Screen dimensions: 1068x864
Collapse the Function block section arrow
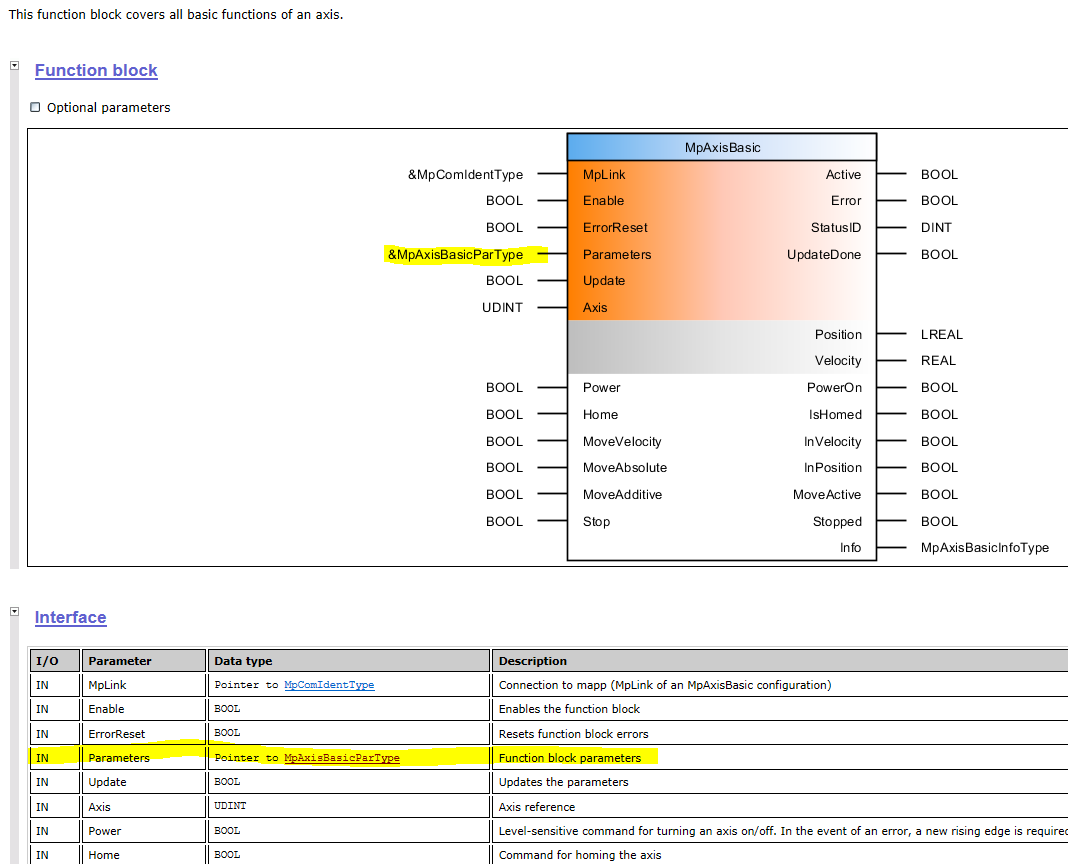(14, 65)
